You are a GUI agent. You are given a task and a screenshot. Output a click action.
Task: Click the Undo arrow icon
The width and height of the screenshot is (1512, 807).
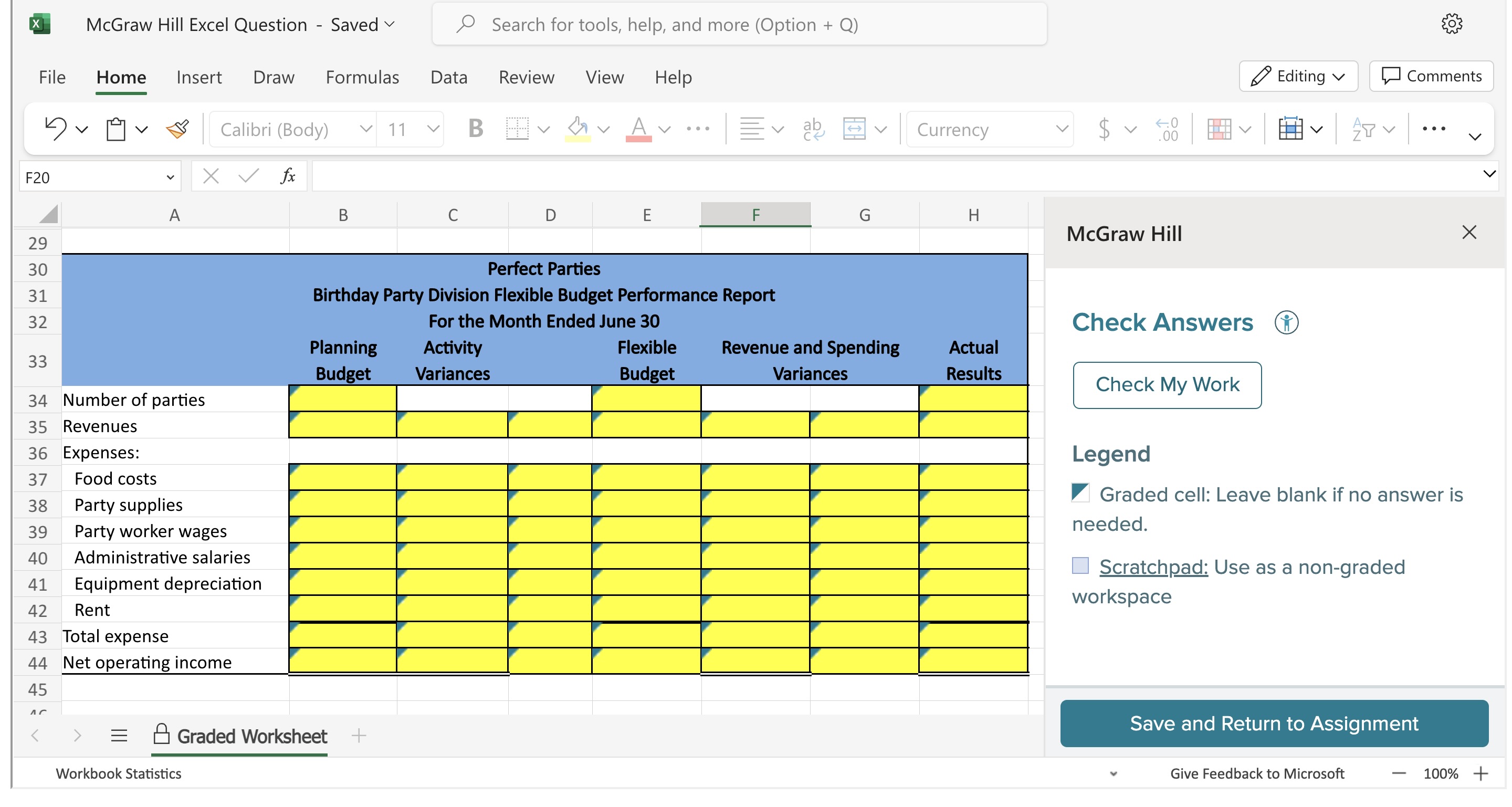click(x=55, y=129)
